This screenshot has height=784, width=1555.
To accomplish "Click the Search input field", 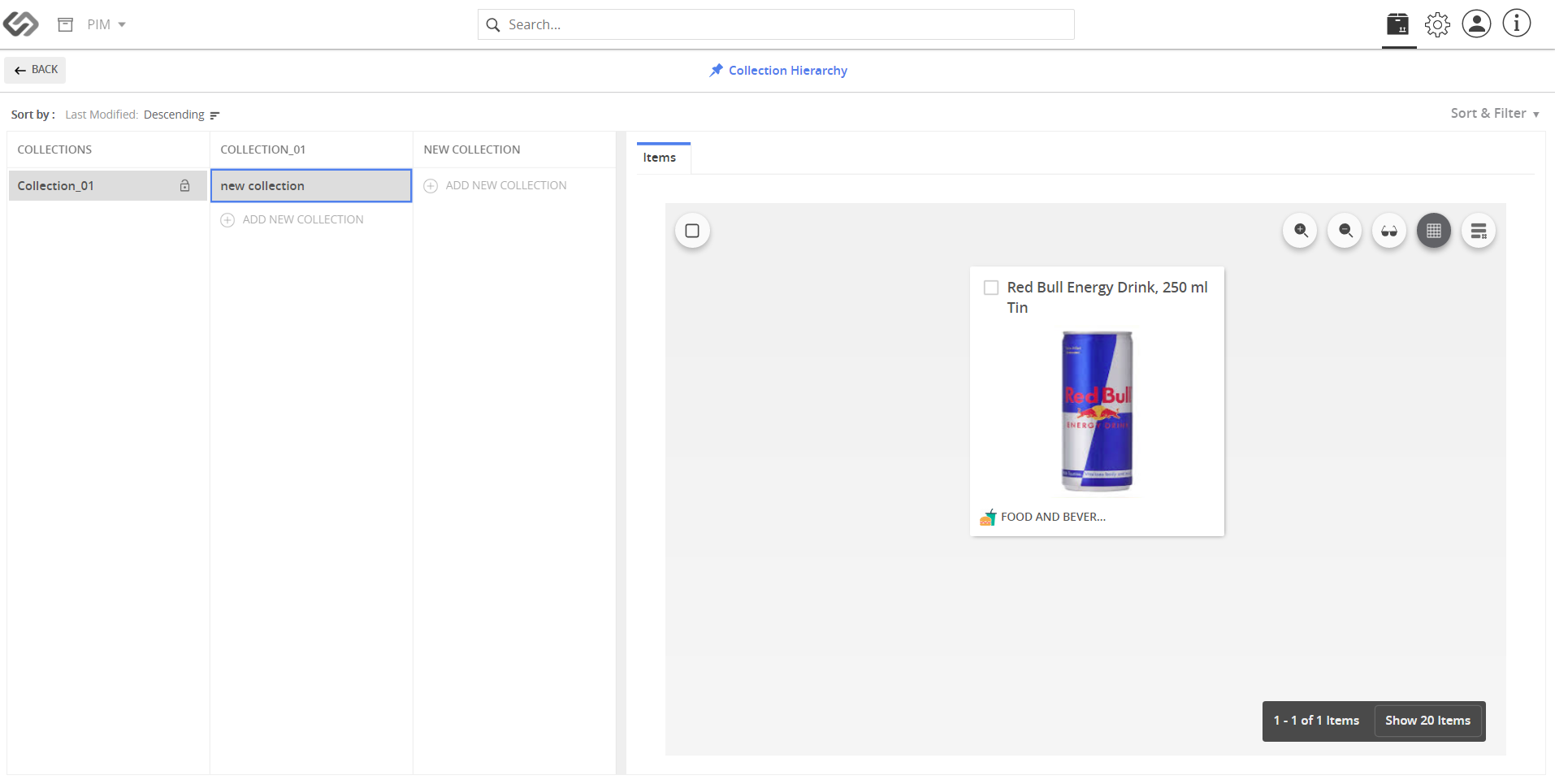I will tap(776, 24).
